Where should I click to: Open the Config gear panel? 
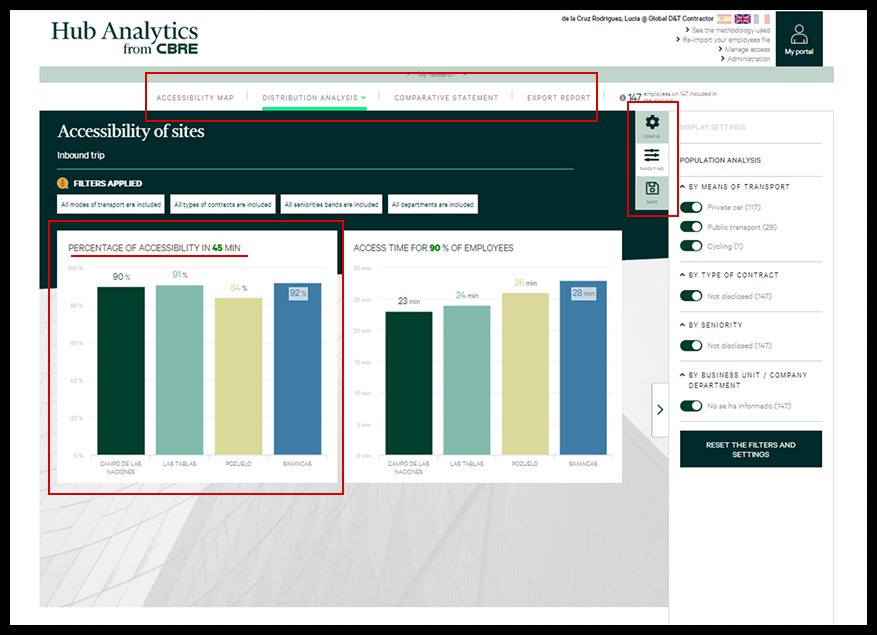click(x=652, y=127)
